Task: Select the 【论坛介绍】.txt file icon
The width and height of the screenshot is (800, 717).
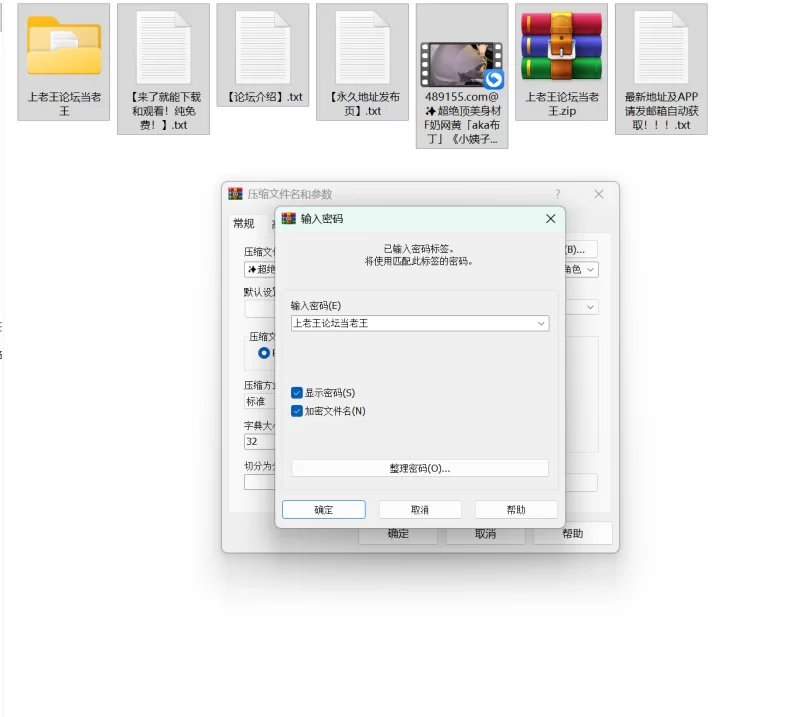Action: coord(262,46)
